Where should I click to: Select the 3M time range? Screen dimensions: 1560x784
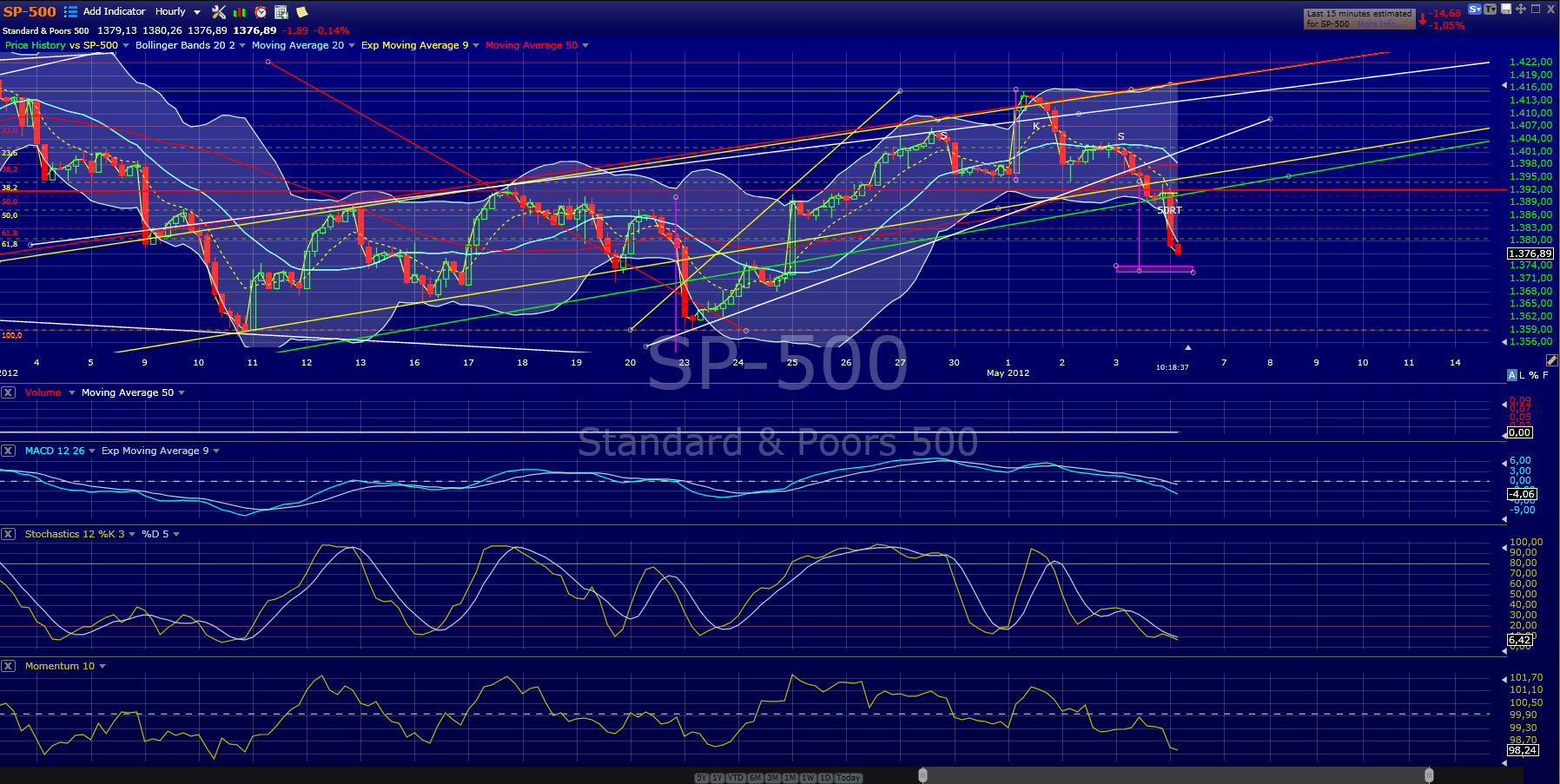[x=772, y=777]
